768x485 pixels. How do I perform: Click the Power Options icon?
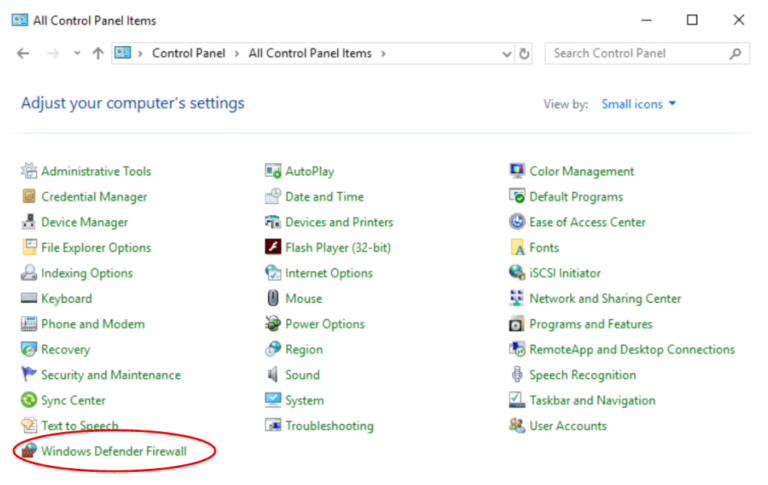pyautogui.click(x=273, y=324)
